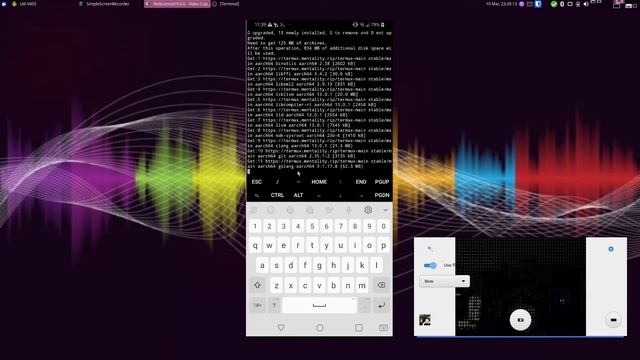
Task: Tap the END key in Termux extra keys
Action: coord(361,182)
